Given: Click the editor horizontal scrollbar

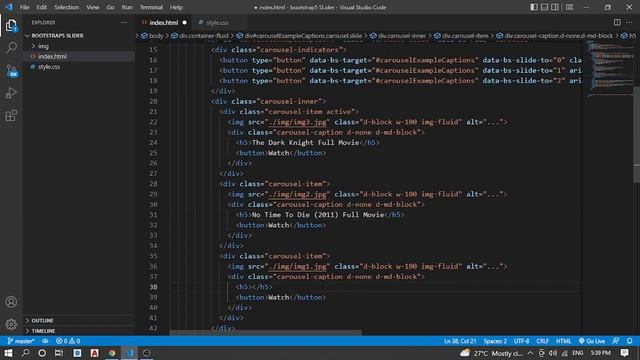Looking at the screenshot, I should point(265,333).
